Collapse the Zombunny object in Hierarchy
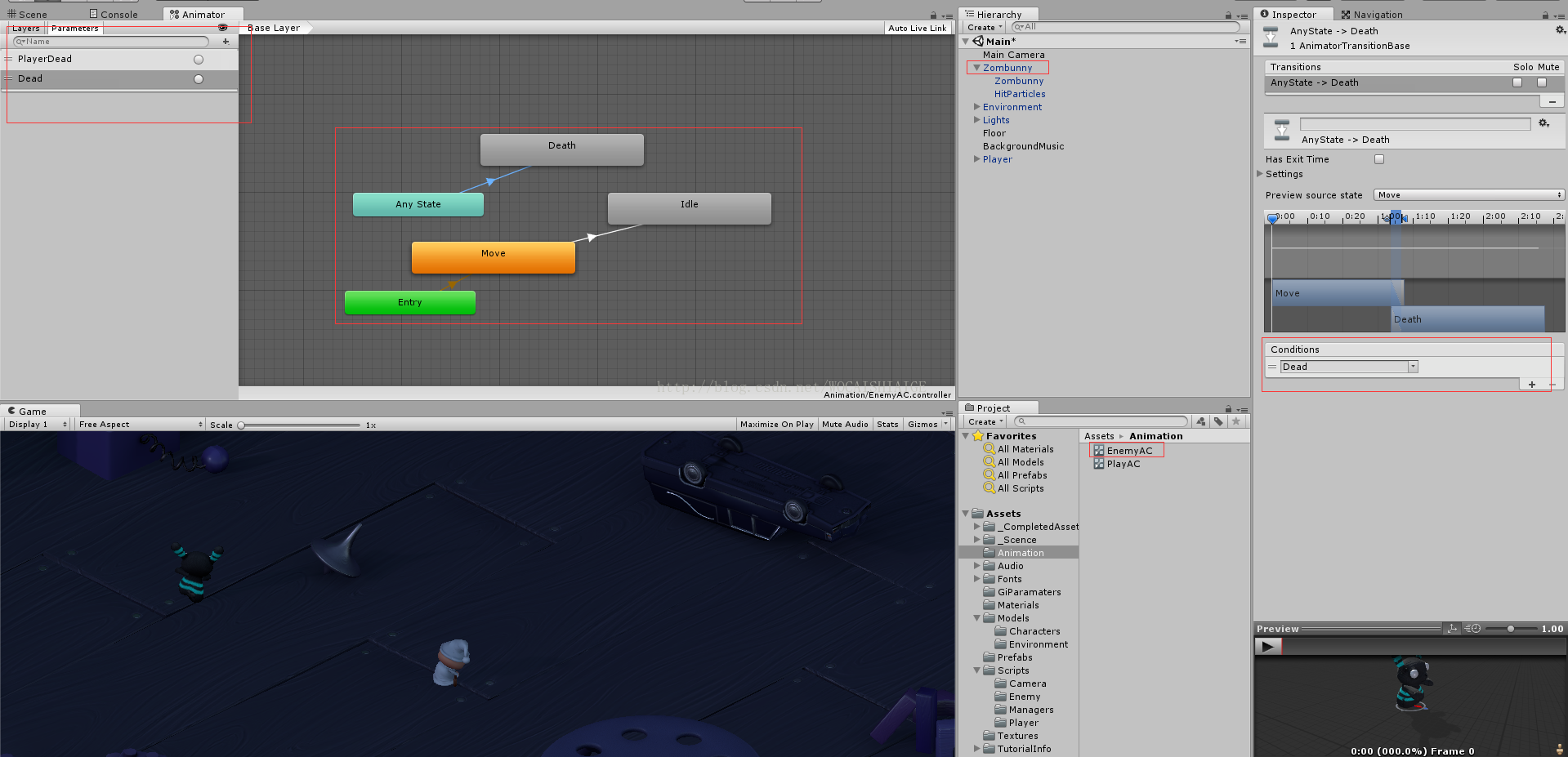1568x757 pixels. pos(976,68)
